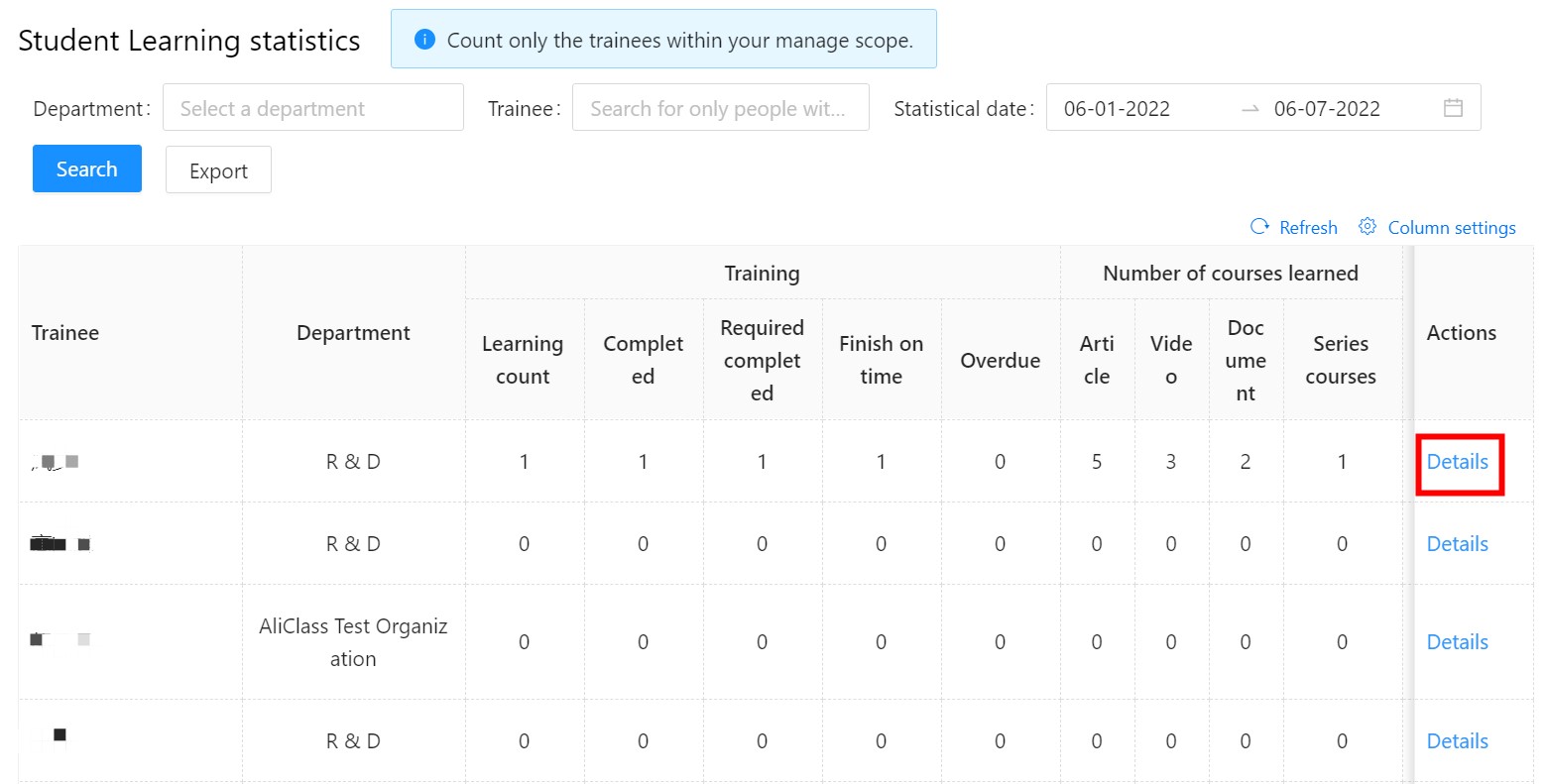Focus the Trainee search field
1546x784 pixels.
pyautogui.click(x=720, y=108)
